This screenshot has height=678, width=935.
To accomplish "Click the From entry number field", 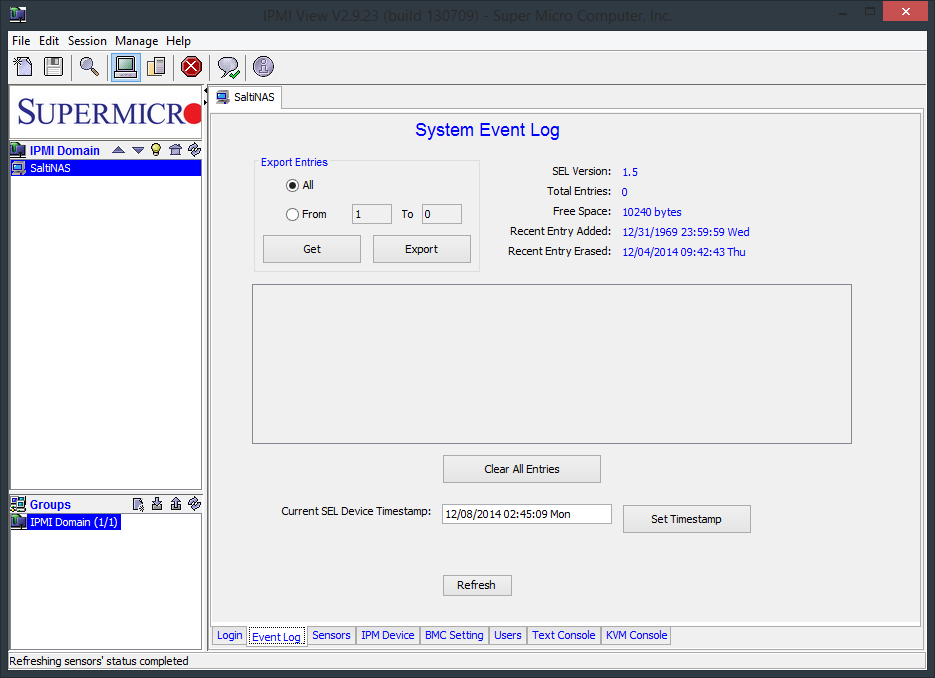I will pyautogui.click(x=372, y=214).
